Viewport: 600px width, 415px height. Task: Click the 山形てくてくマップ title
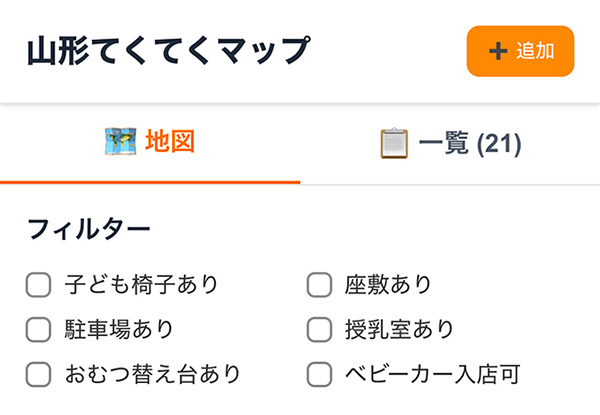169,50
